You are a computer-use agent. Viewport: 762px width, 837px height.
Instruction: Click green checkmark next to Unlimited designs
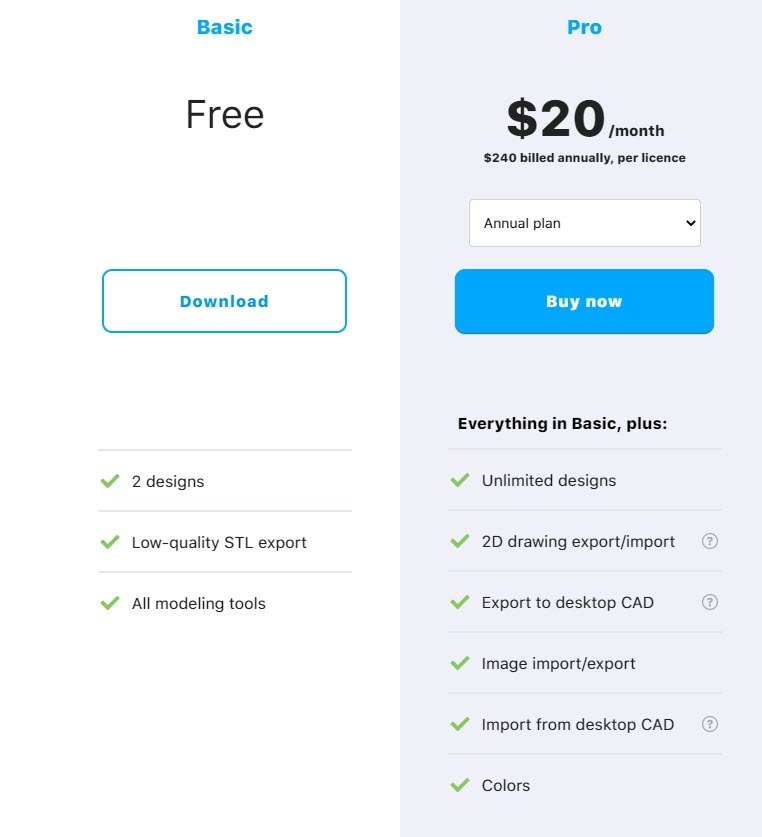tap(460, 480)
